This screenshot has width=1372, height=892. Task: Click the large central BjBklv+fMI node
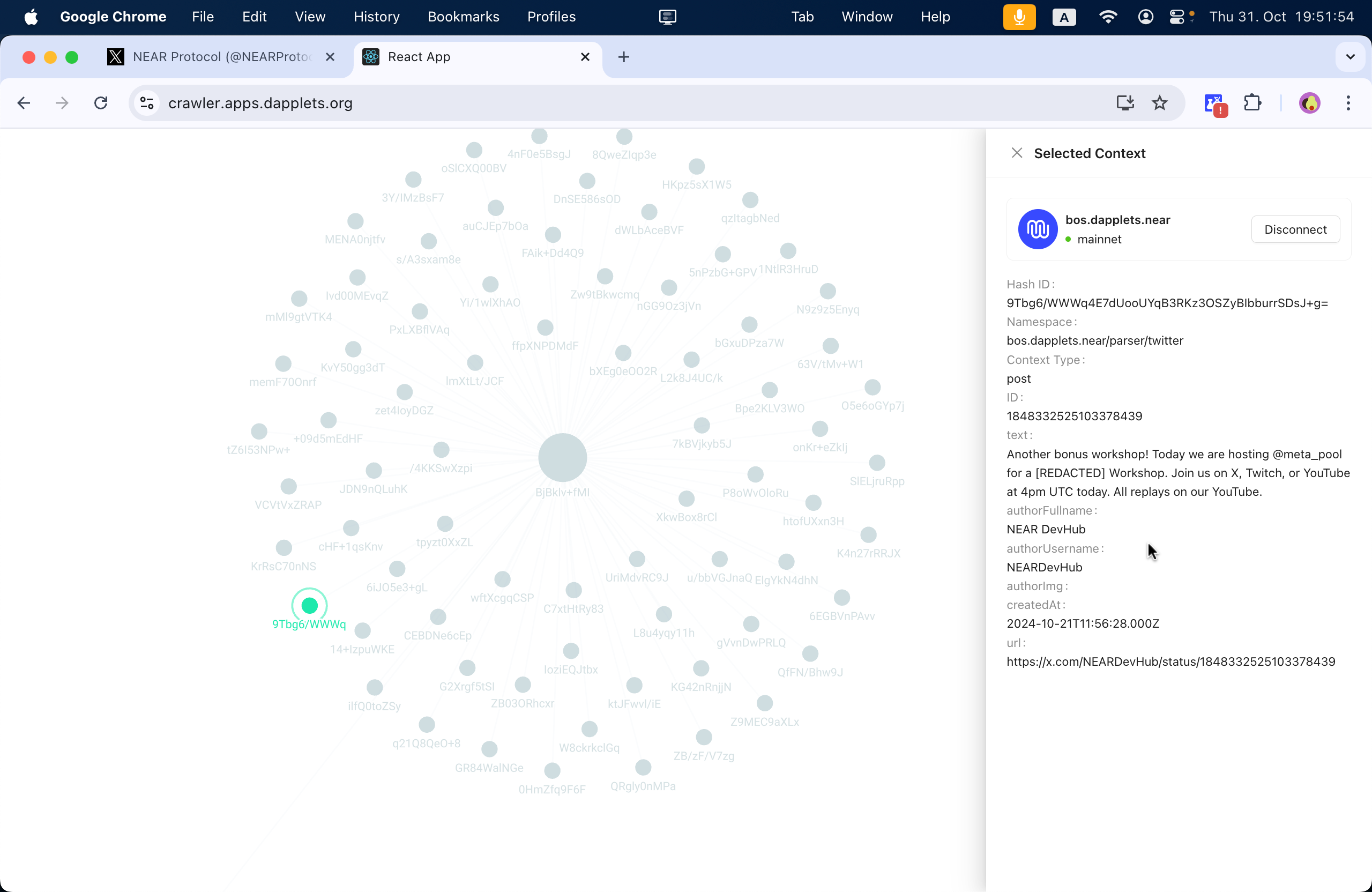tap(562, 458)
